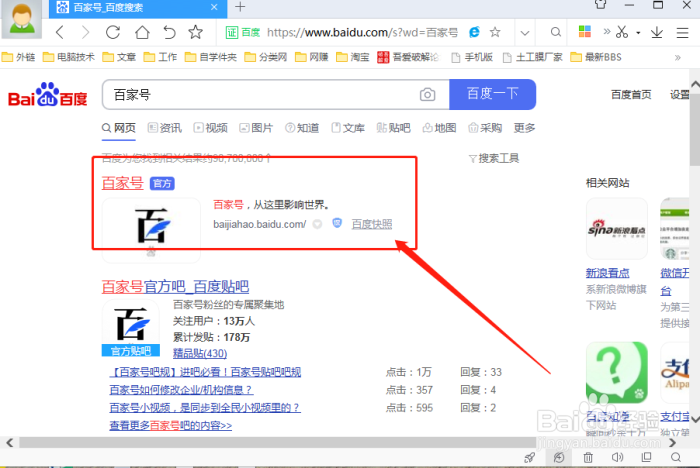The image size is (700, 468).
Task: Reload the page with refresh icon
Action: [x=113, y=32]
